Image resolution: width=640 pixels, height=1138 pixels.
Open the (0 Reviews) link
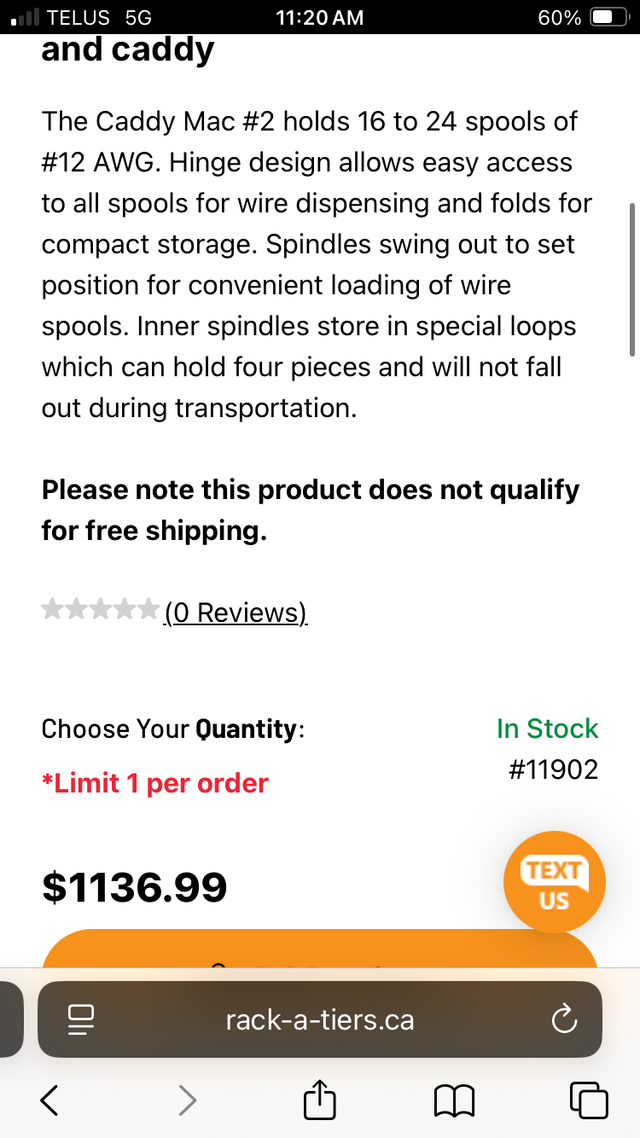236,612
